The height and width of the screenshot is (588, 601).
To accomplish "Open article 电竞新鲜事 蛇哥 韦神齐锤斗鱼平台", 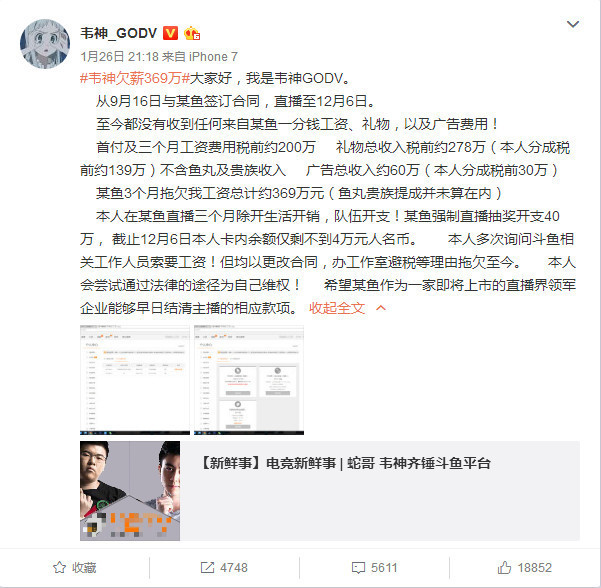I will [x=345, y=463].
